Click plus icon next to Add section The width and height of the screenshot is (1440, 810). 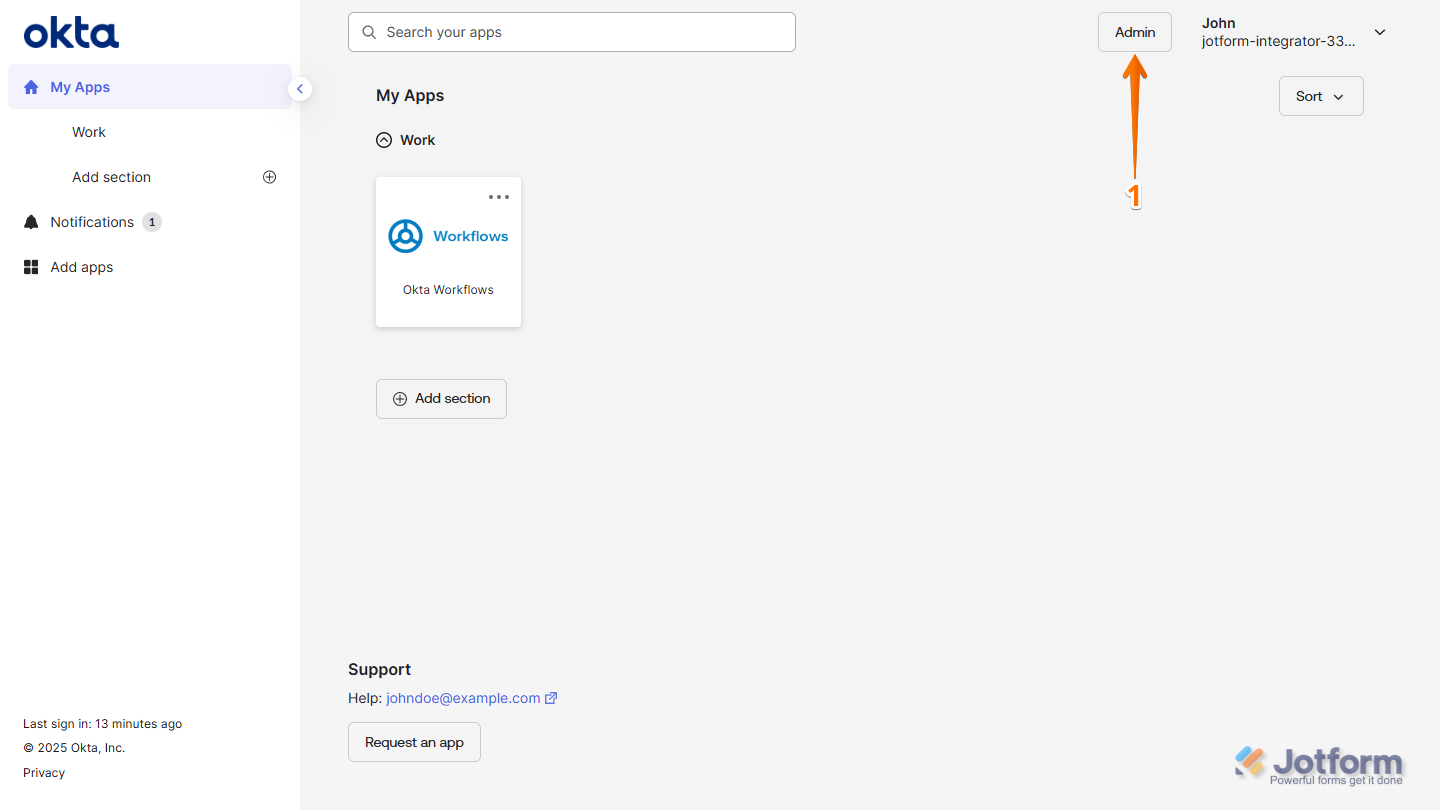pos(269,177)
